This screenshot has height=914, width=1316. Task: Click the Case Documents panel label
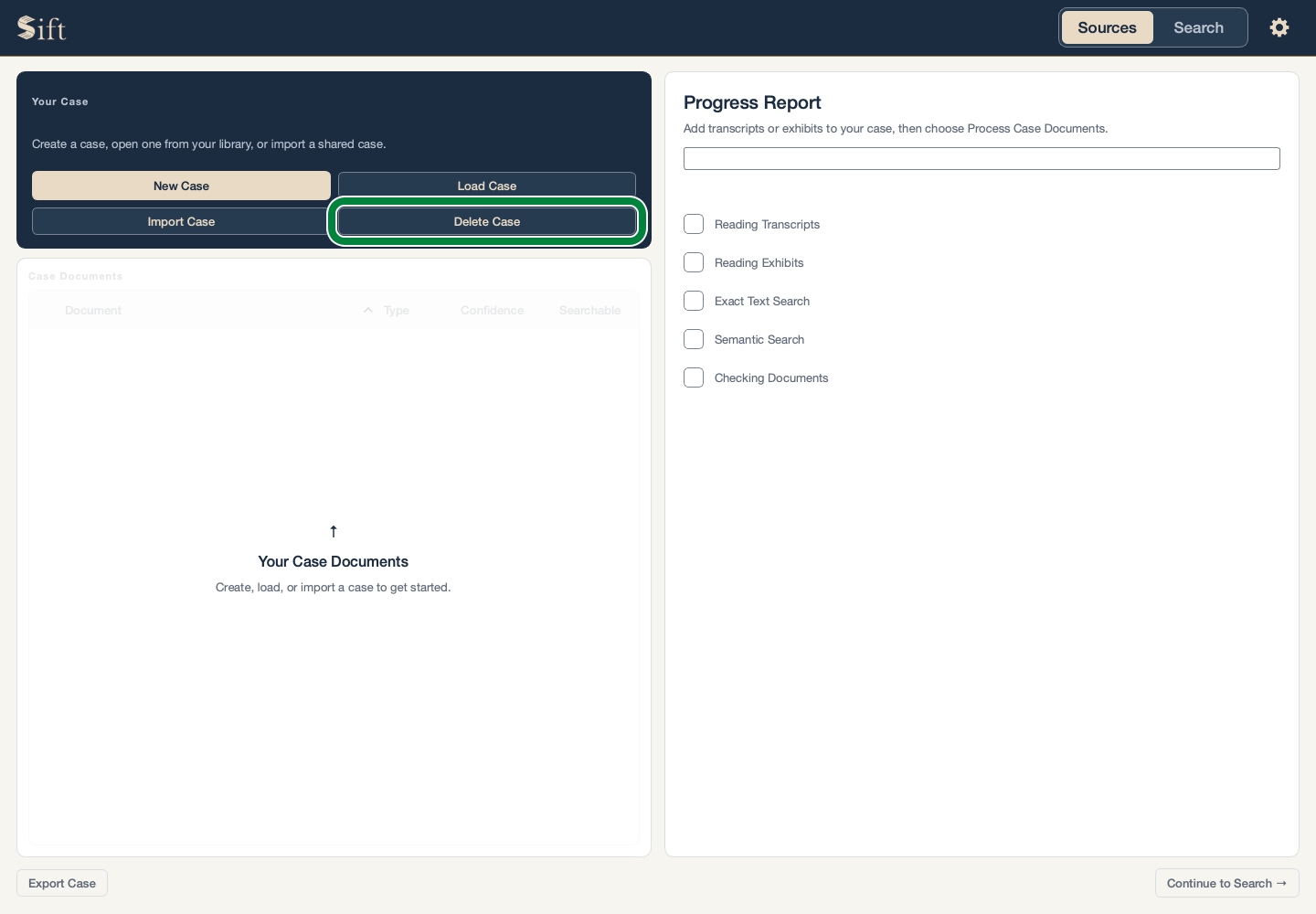tap(75, 276)
